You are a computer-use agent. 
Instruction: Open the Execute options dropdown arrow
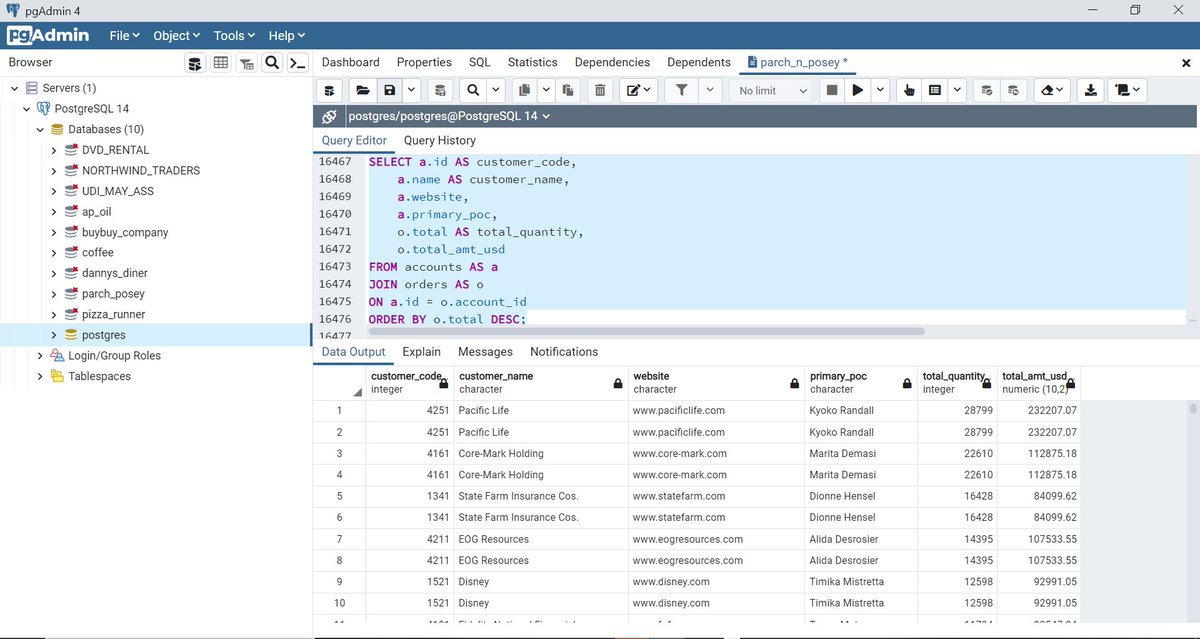[880, 90]
